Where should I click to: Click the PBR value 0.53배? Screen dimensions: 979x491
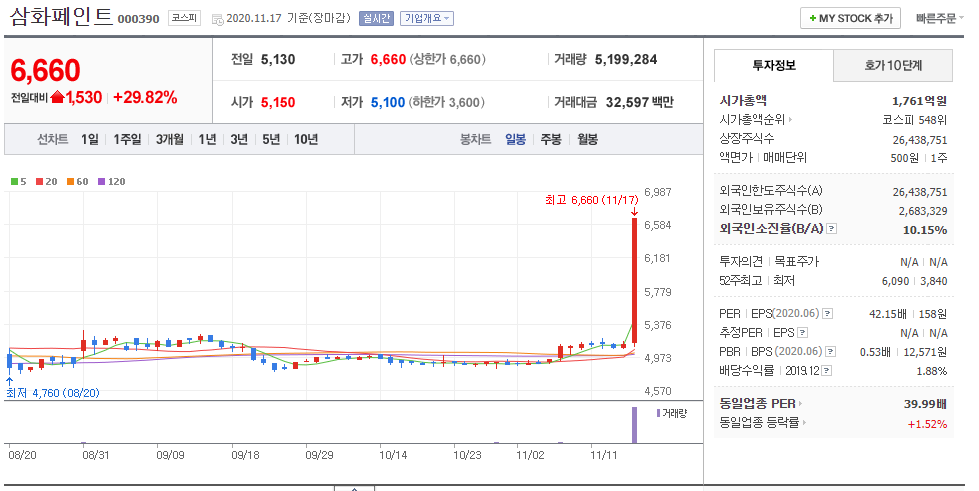875,352
